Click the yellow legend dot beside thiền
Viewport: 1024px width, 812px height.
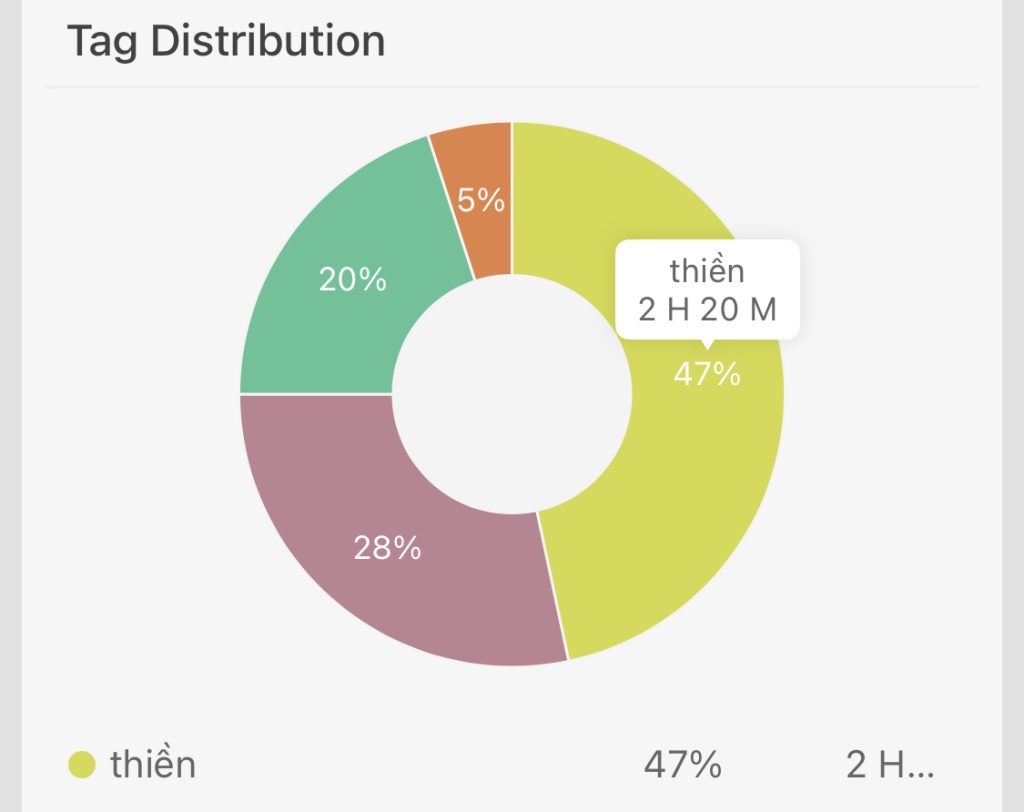pyautogui.click(x=82, y=765)
